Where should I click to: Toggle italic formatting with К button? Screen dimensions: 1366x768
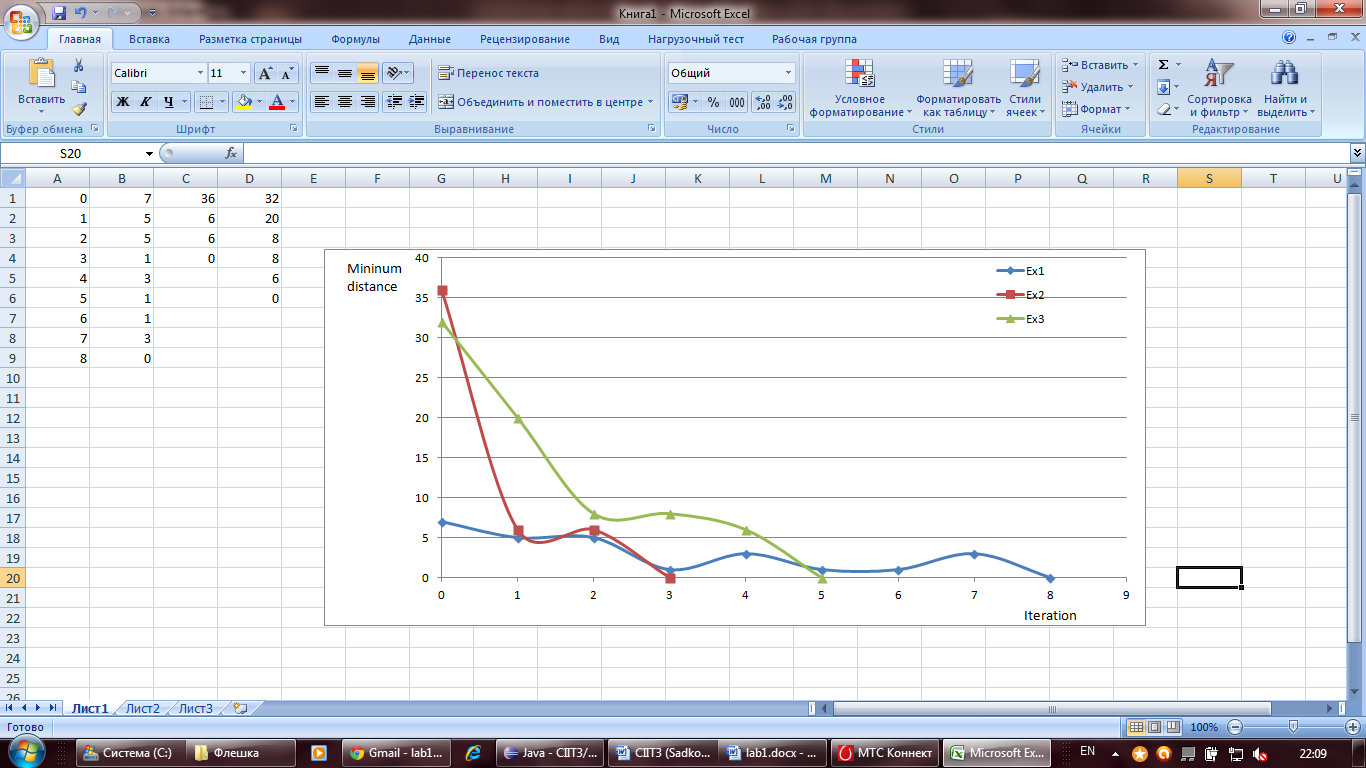145,102
